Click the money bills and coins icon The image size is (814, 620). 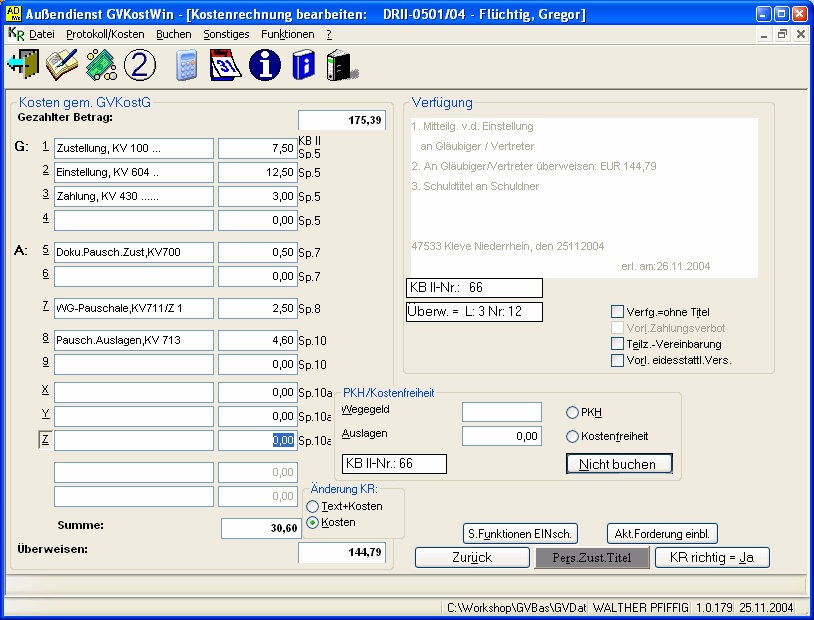click(101, 65)
